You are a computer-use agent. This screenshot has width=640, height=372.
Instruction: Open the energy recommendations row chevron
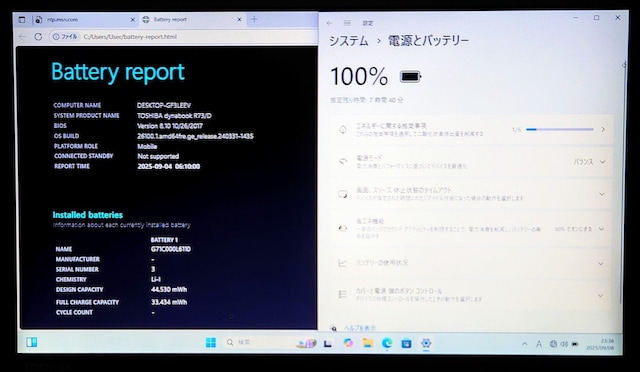(x=603, y=129)
